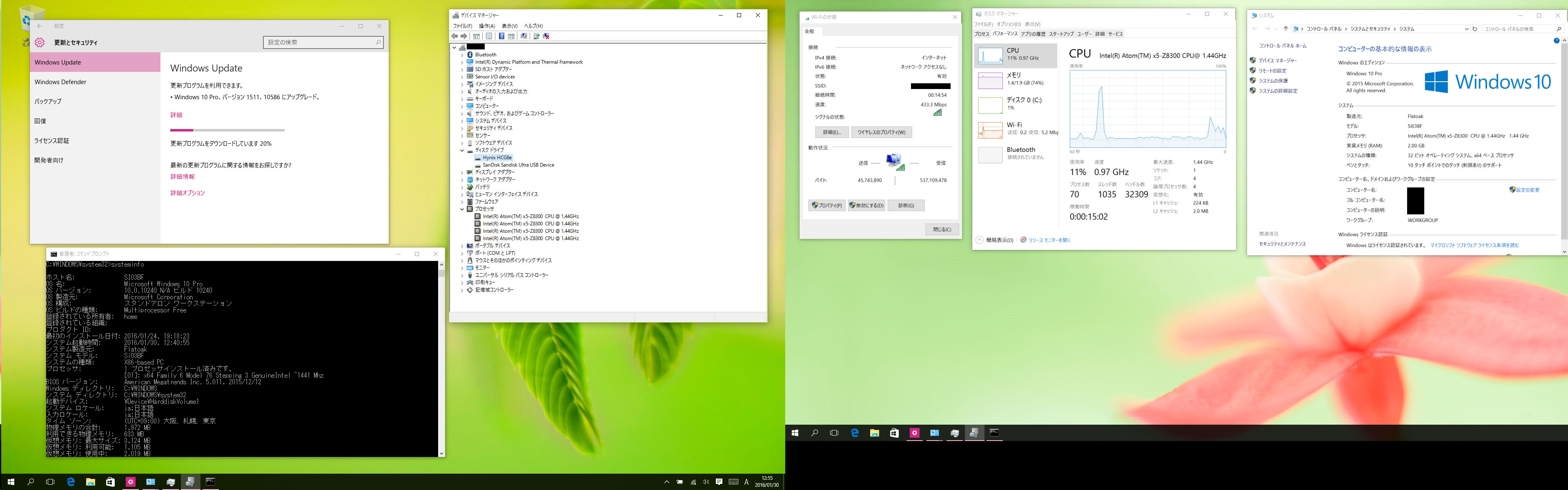
Task: Click the up arrow in System window navigation
Action: 1285,29
